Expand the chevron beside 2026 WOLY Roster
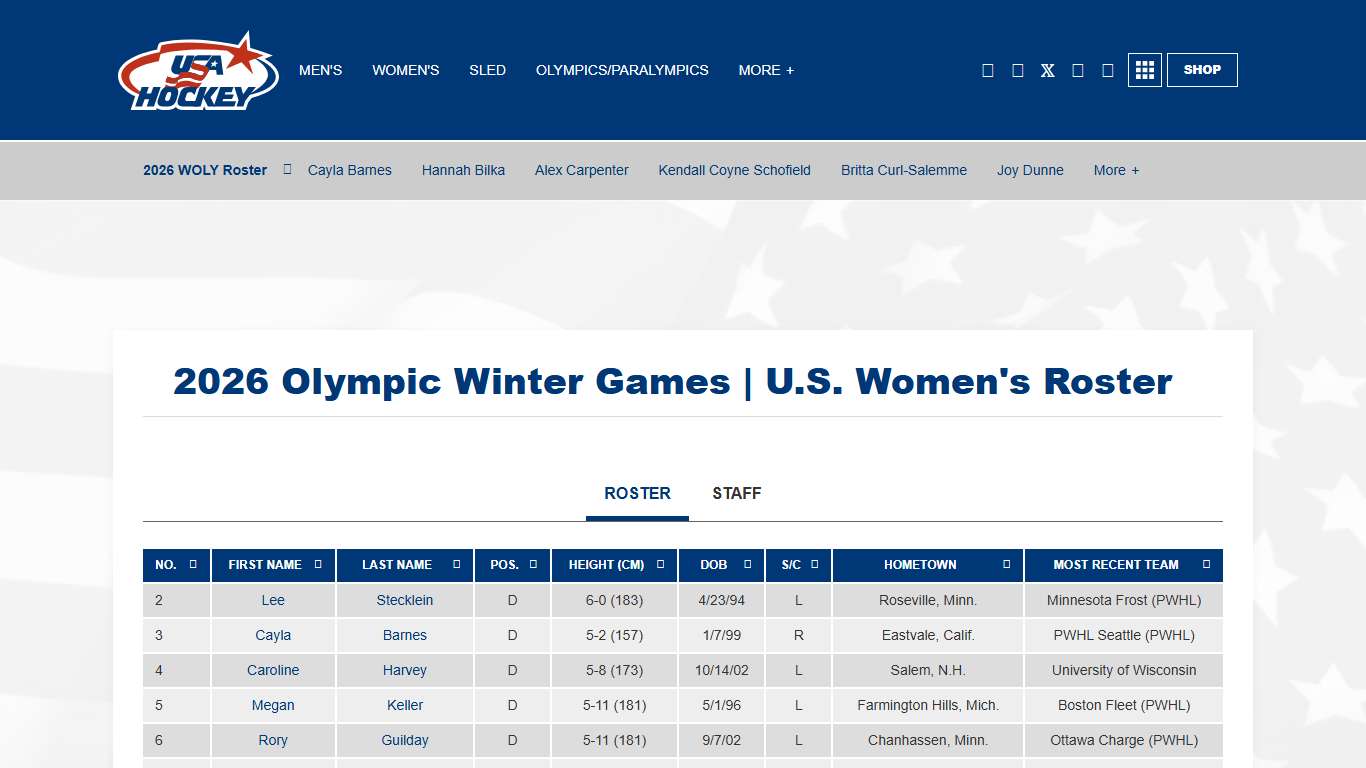 (x=287, y=170)
